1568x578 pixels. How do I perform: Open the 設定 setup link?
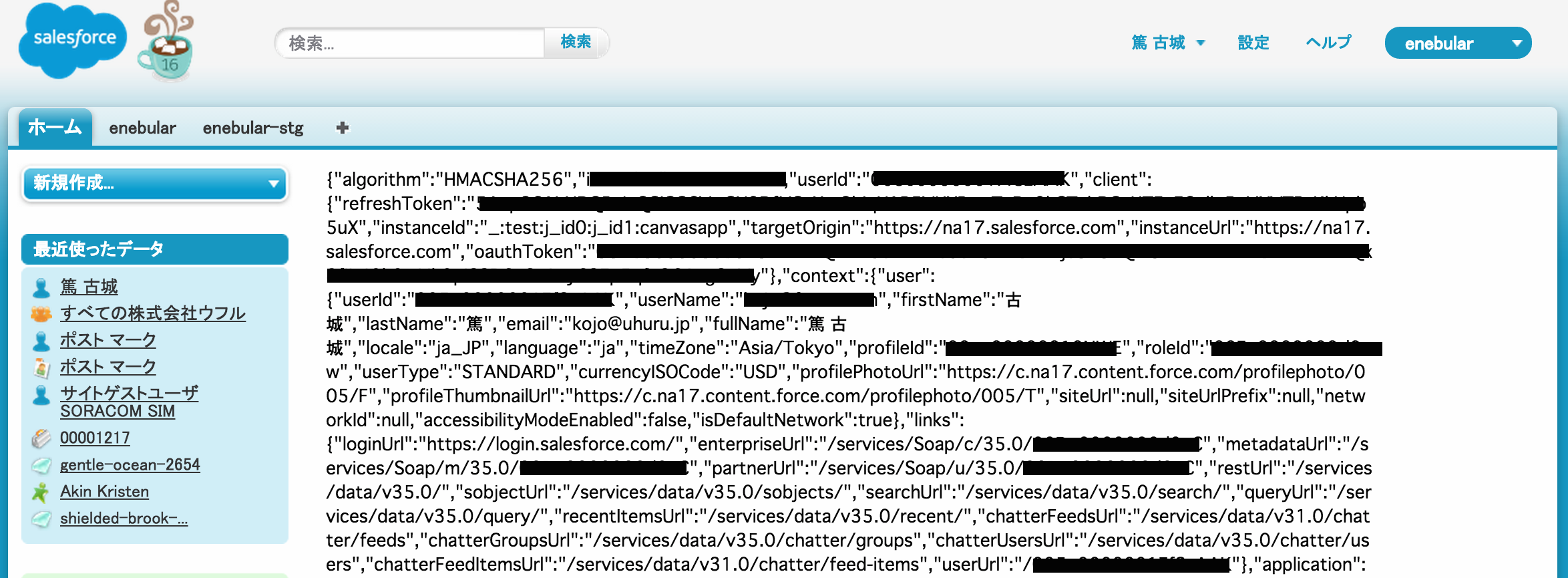1253,43
